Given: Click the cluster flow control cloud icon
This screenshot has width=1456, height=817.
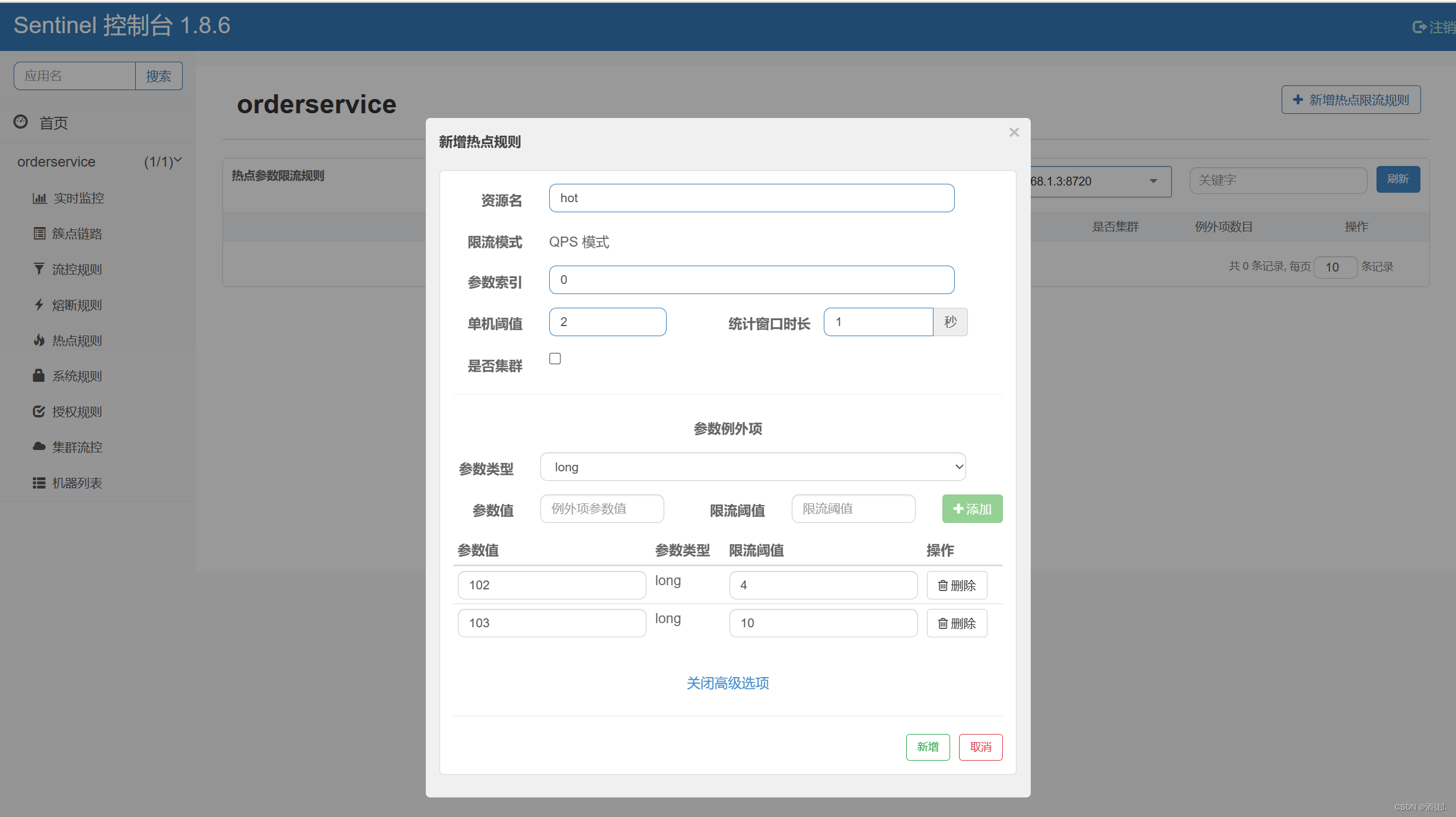Looking at the screenshot, I should (x=39, y=446).
